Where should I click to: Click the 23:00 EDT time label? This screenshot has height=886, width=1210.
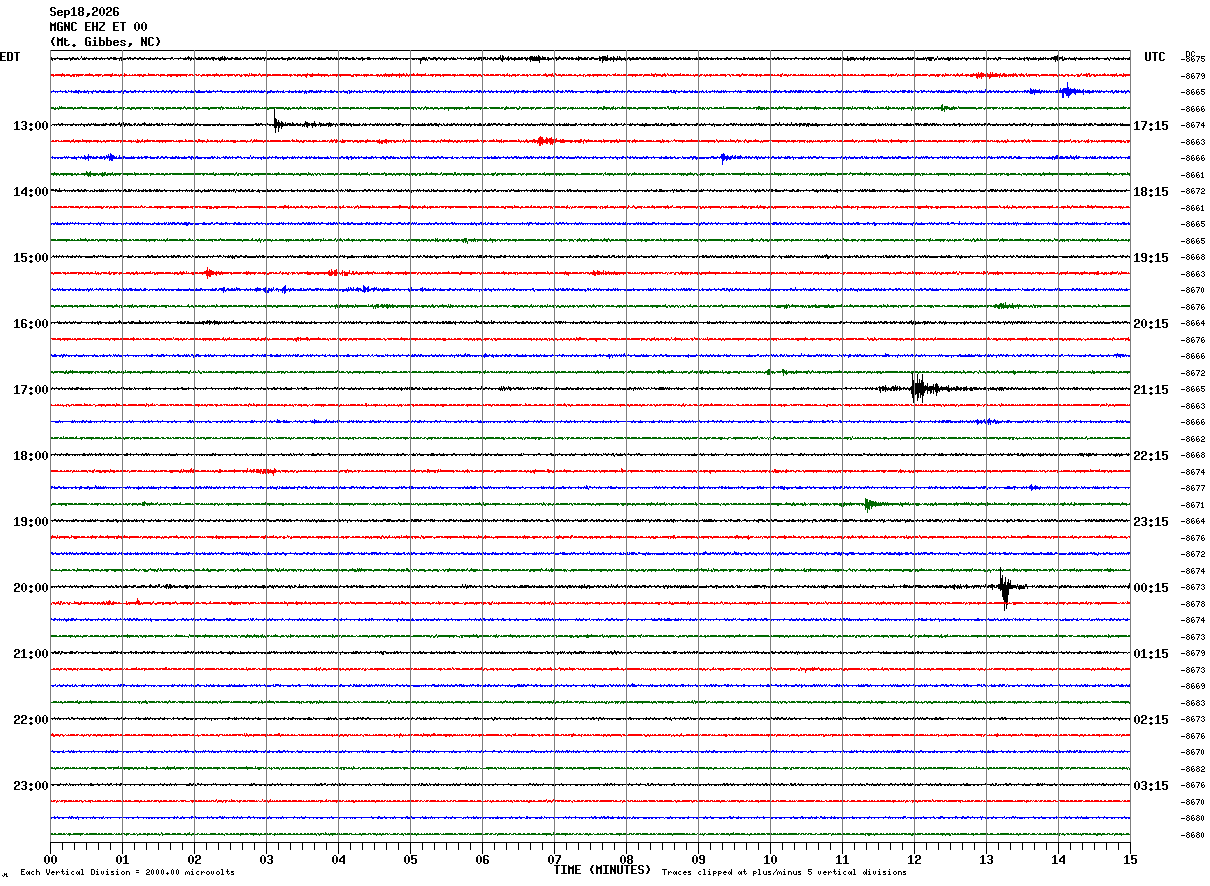(31, 786)
